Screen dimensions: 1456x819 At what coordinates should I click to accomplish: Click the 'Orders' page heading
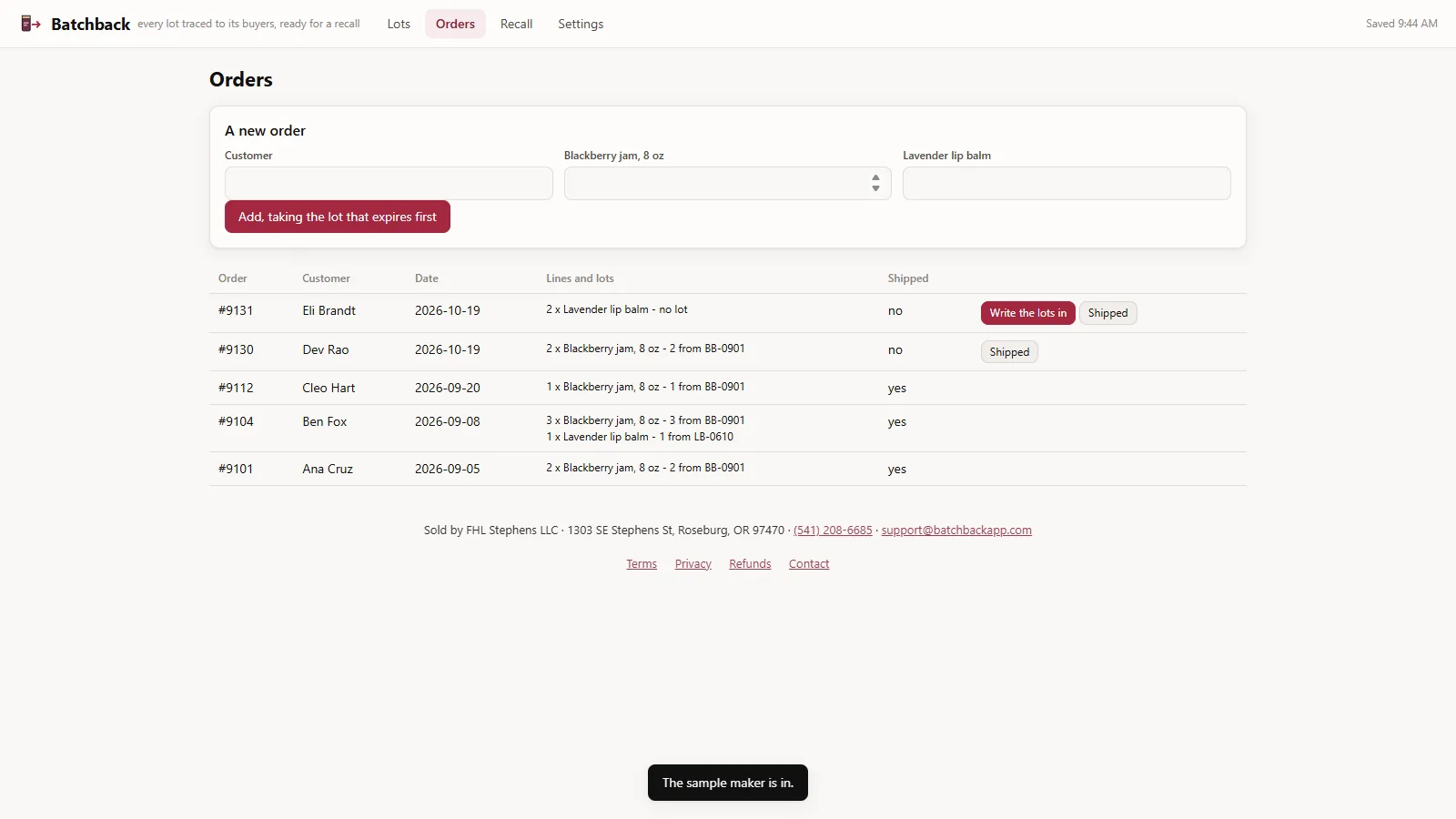pyautogui.click(x=241, y=79)
